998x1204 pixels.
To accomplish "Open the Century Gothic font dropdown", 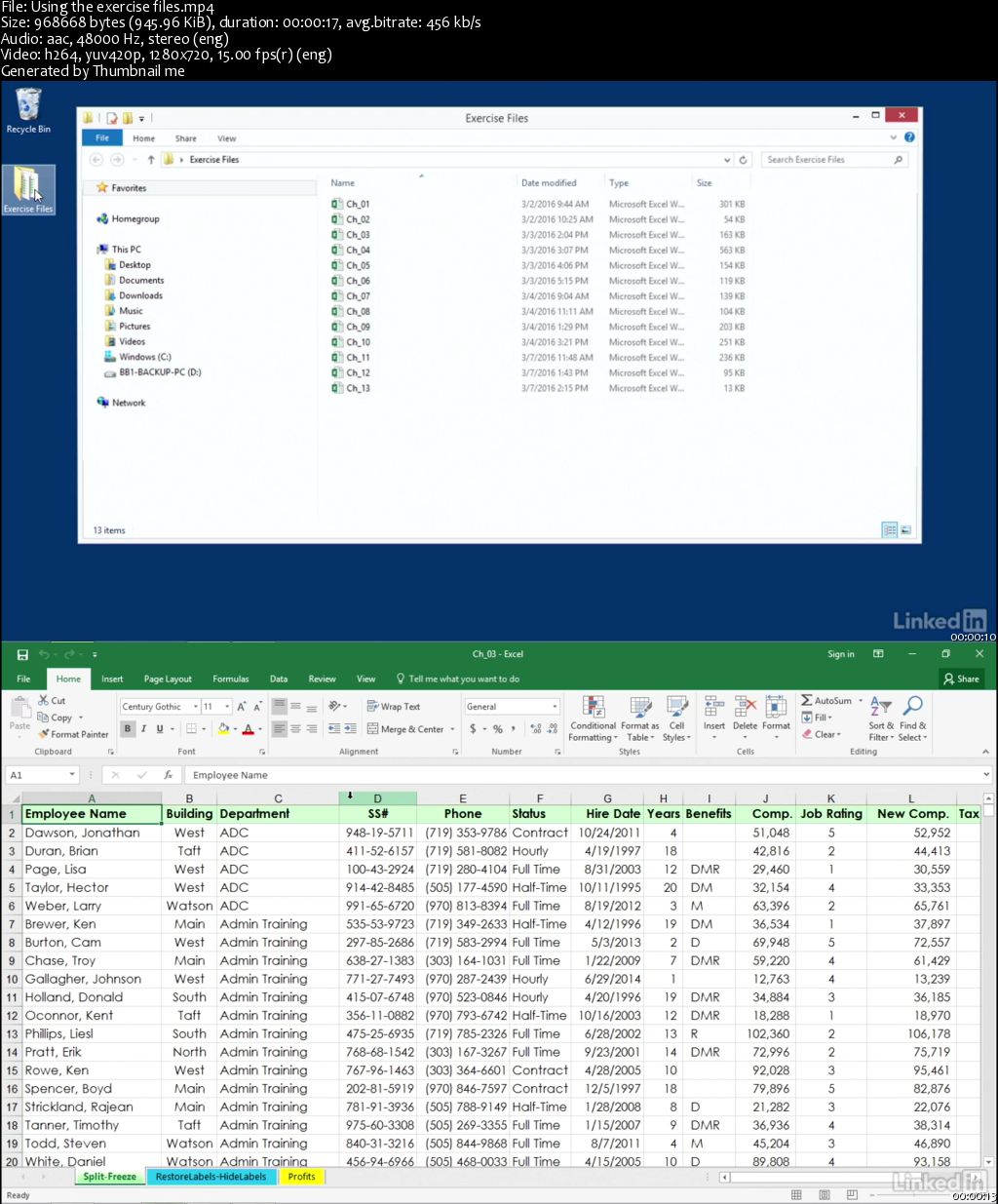I will 196,707.
